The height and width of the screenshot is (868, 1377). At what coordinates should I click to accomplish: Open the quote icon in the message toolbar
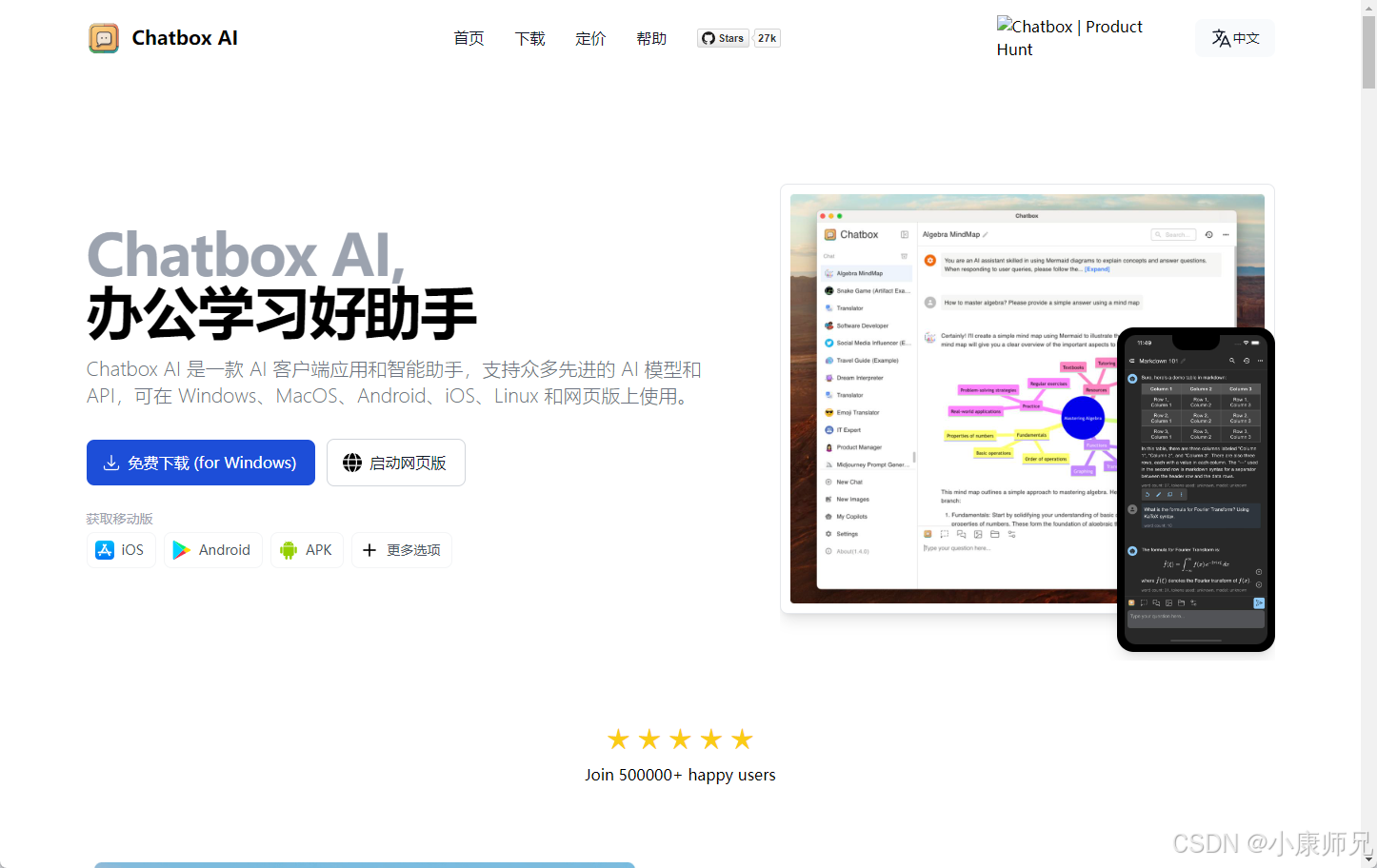[x=962, y=534]
